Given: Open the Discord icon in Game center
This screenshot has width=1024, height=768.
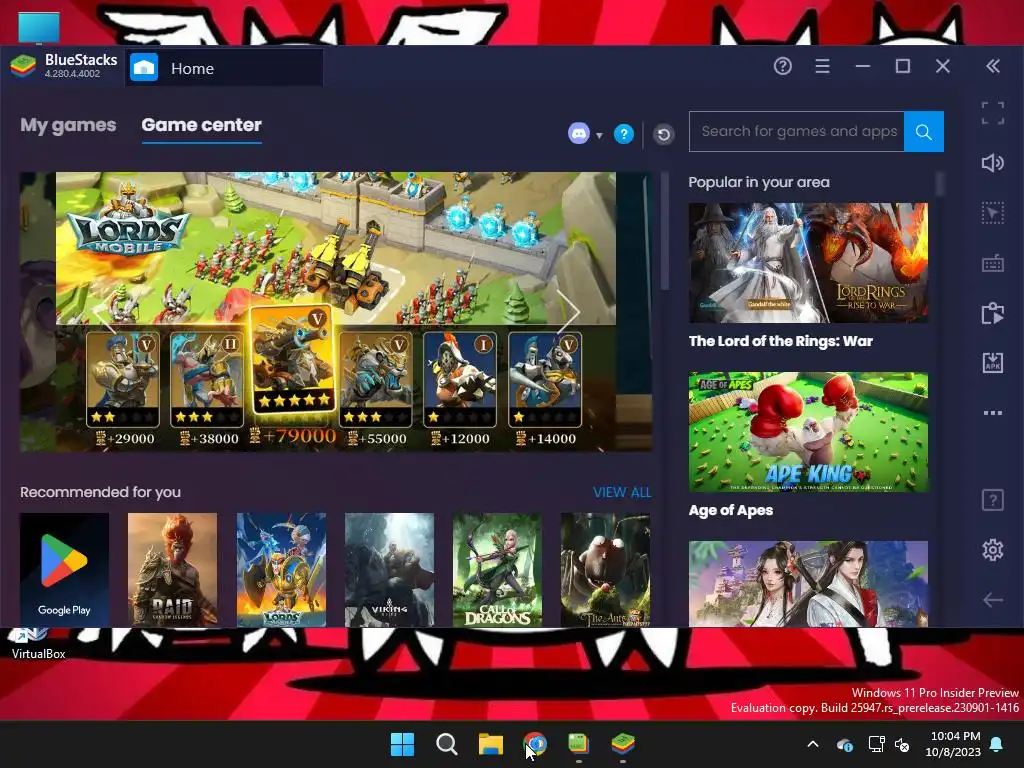Looking at the screenshot, I should 579,133.
